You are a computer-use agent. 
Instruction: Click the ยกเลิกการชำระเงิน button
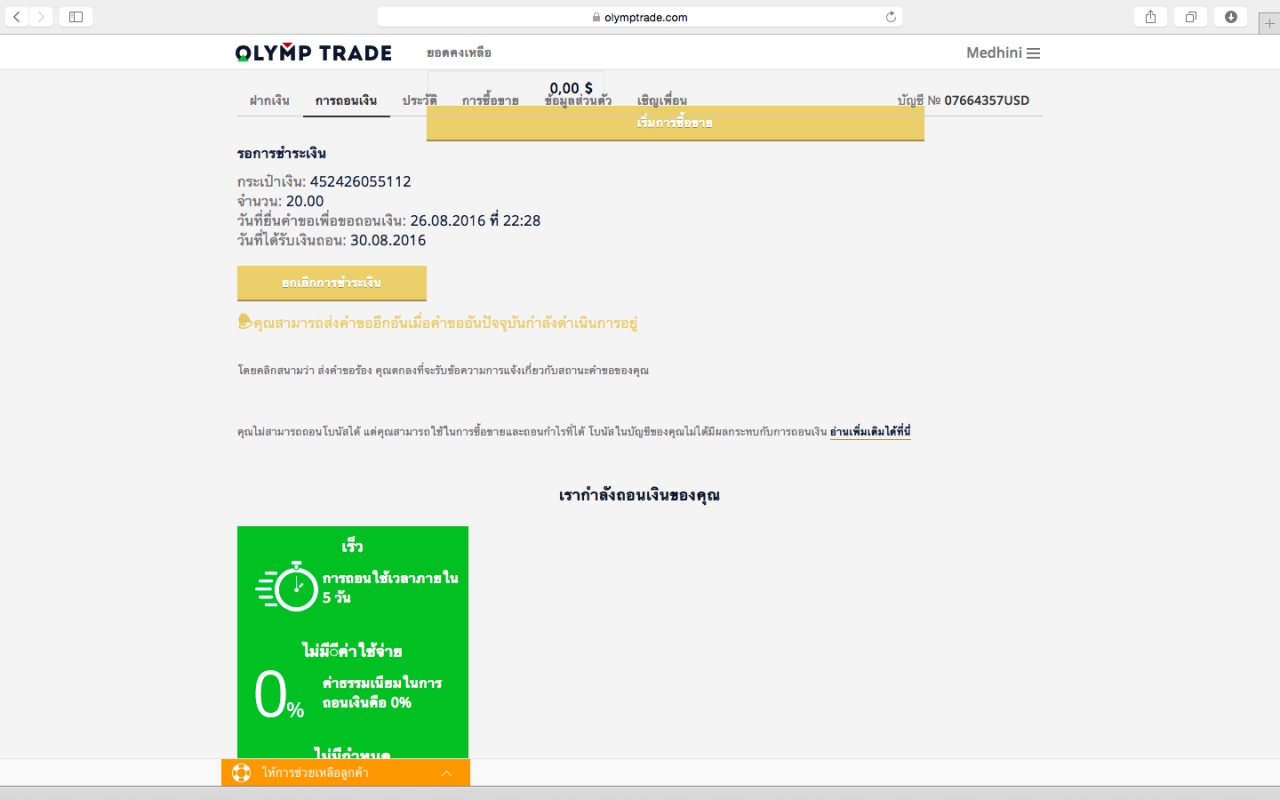pyautogui.click(x=332, y=283)
